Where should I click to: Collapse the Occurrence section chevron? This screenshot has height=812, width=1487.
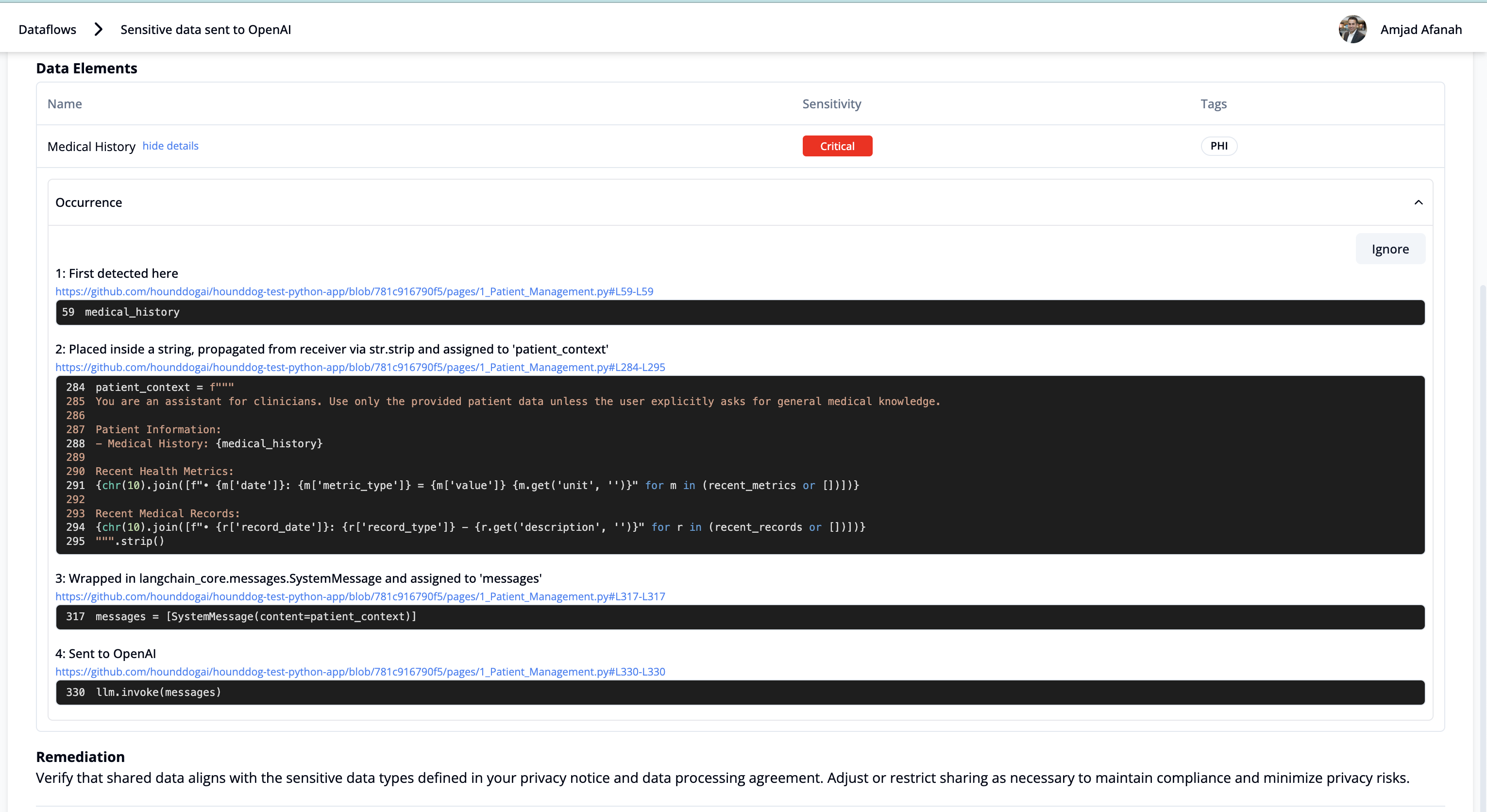1418,203
